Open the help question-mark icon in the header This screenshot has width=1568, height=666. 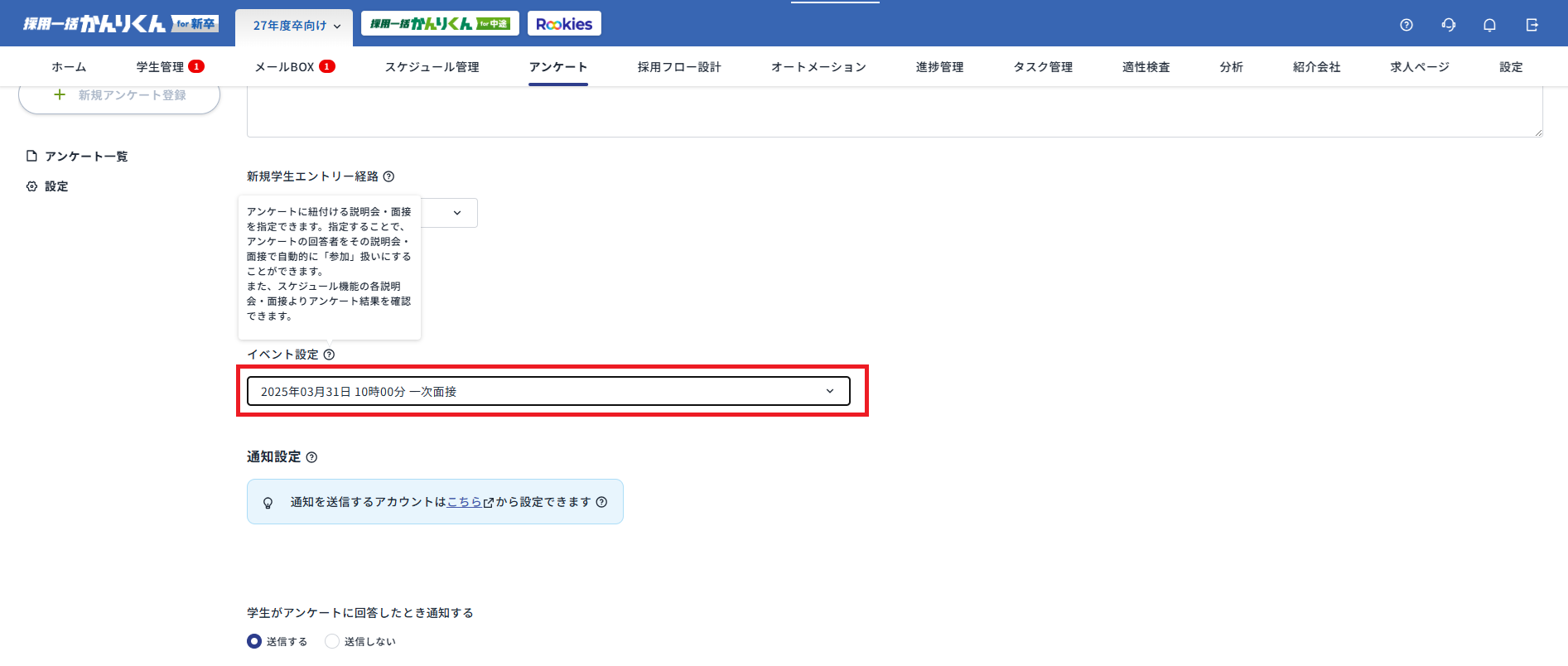[1406, 25]
